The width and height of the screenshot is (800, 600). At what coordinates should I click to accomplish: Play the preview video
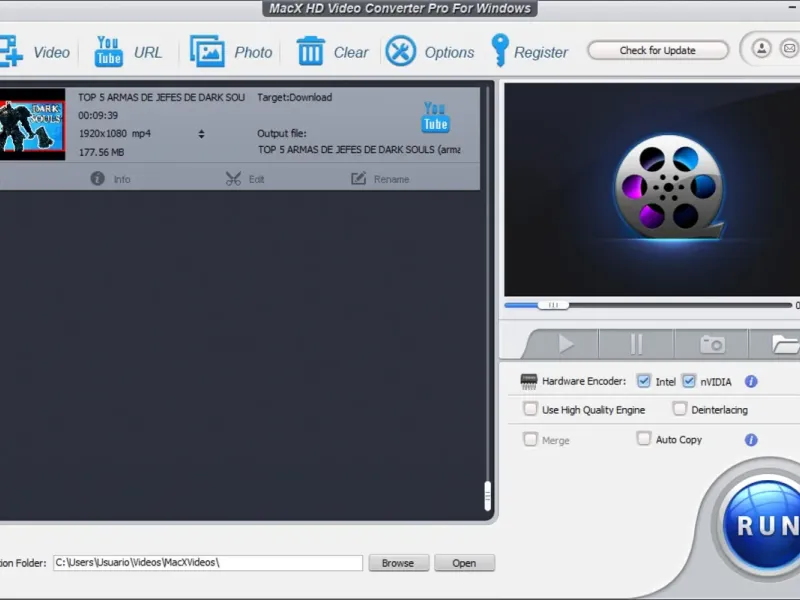pos(565,344)
